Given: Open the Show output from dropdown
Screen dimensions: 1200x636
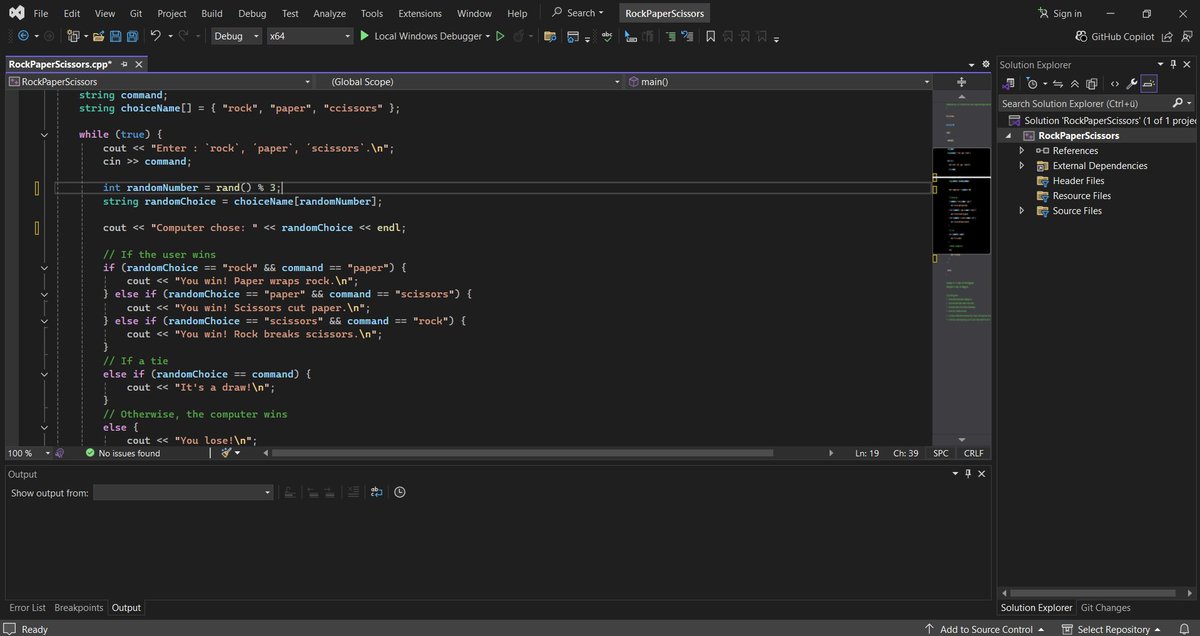Looking at the screenshot, I should (x=183, y=492).
